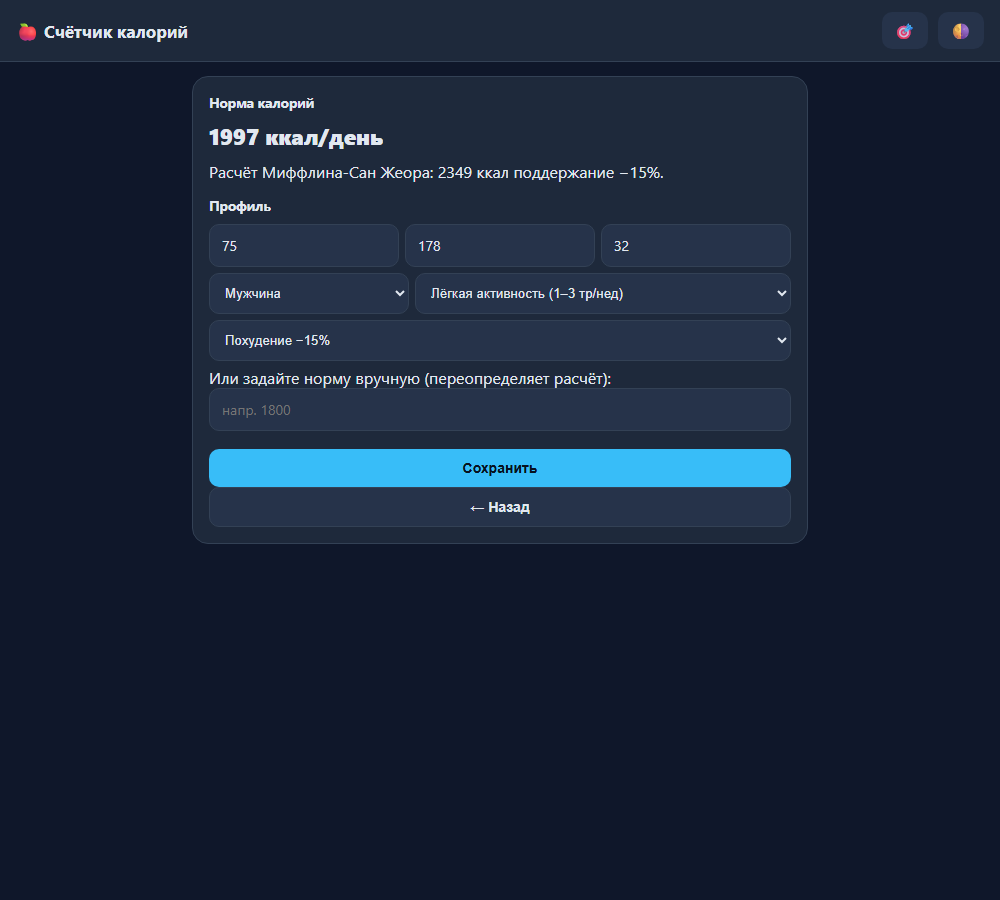Open the Мужчина gender dropdown

click(x=309, y=293)
